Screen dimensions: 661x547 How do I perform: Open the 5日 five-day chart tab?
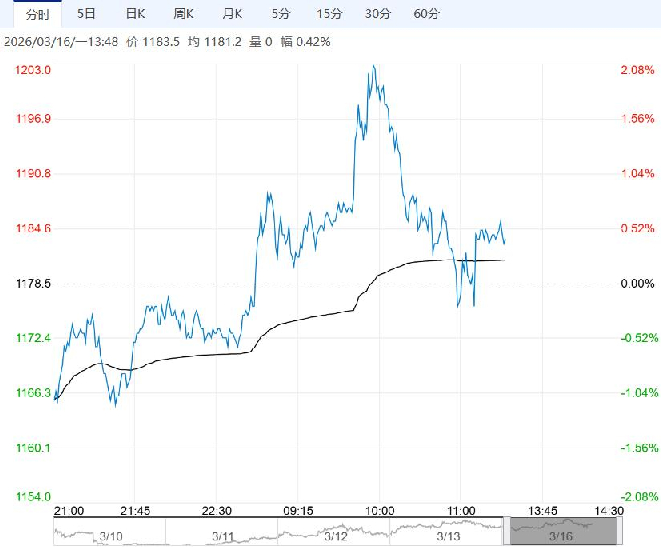coord(87,14)
